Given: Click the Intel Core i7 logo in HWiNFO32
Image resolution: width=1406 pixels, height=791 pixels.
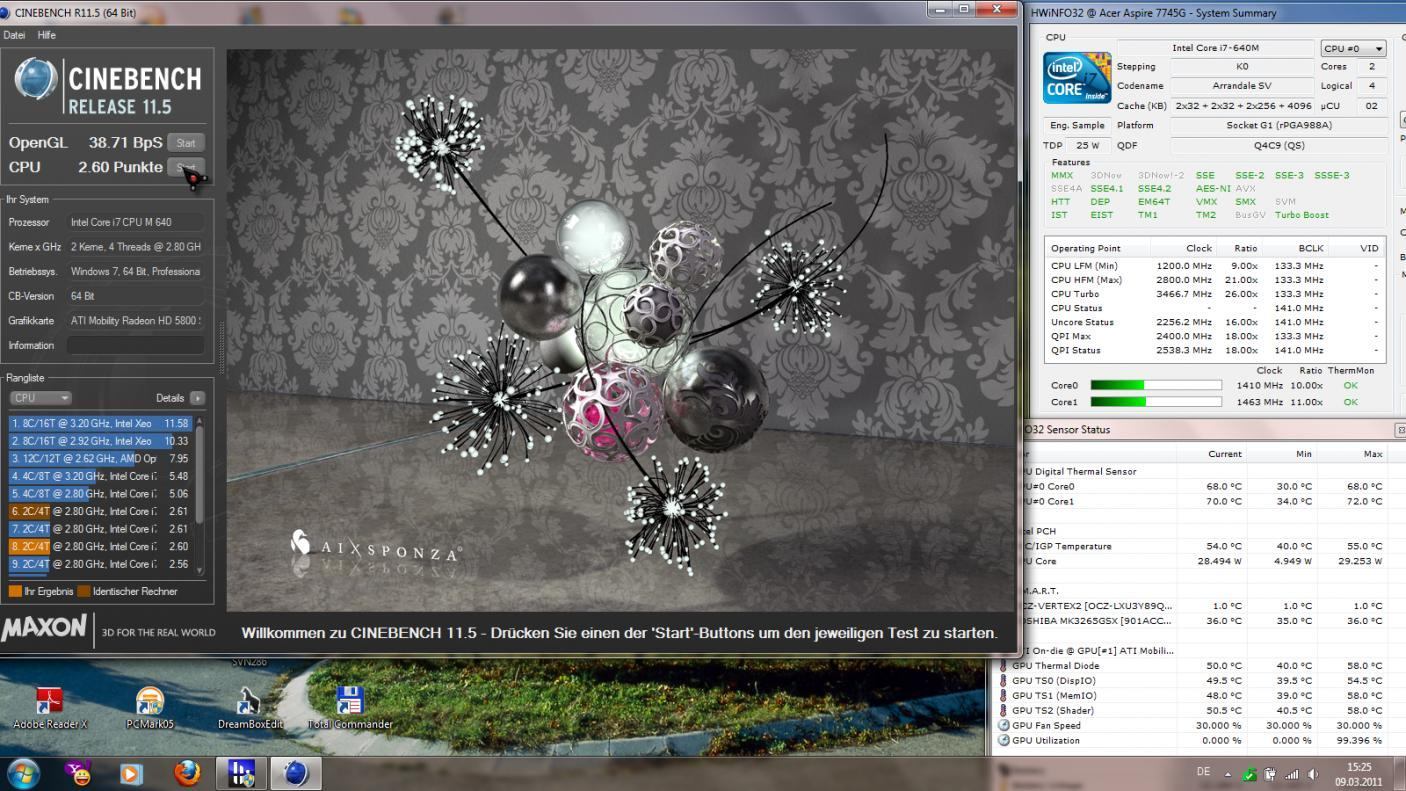Looking at the screenshot, I should tap(1078, 79).
